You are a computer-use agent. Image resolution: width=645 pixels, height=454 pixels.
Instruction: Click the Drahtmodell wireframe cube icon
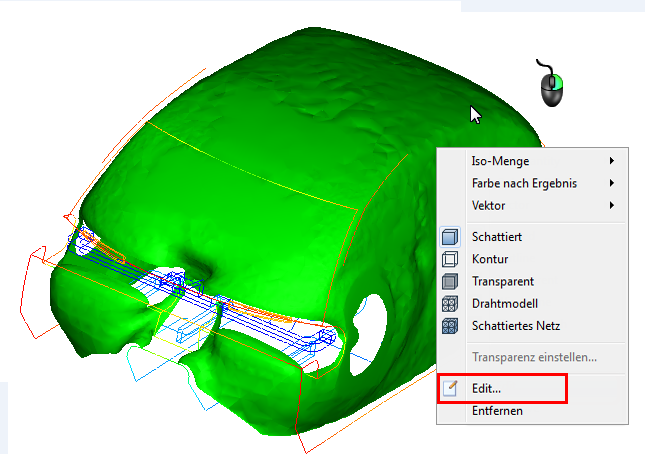450,304
